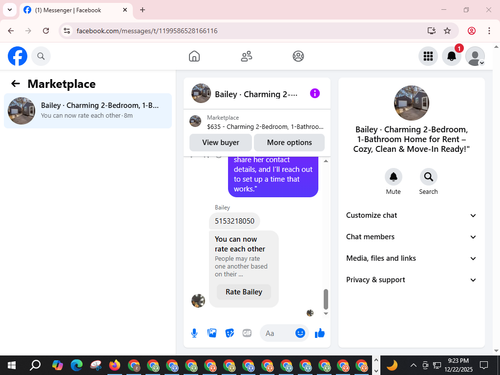Click chat scrollbar down arrow
Screen dimensions: 500x375
click(x=326, y=313)
